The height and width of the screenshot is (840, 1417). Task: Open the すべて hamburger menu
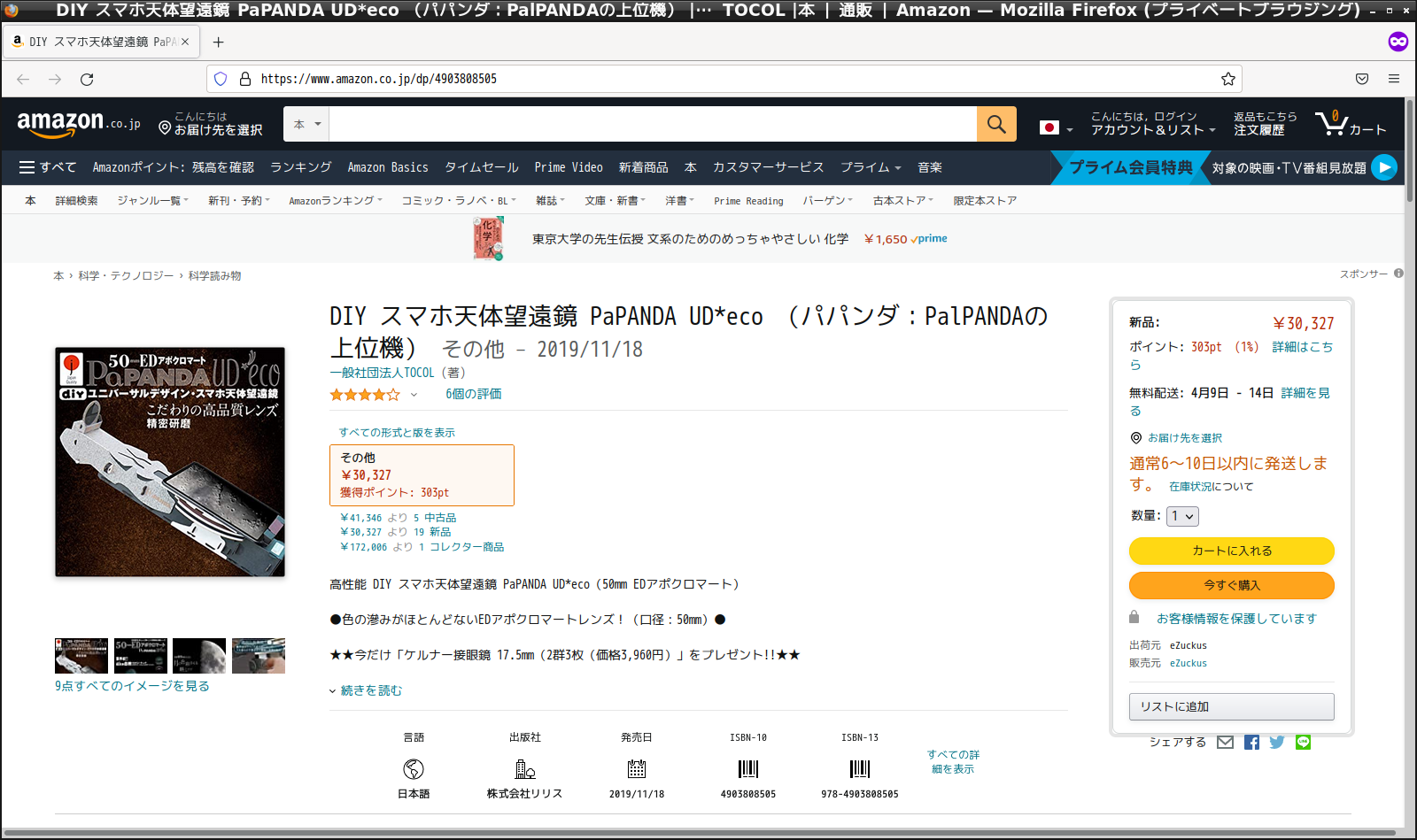(48, 167)
